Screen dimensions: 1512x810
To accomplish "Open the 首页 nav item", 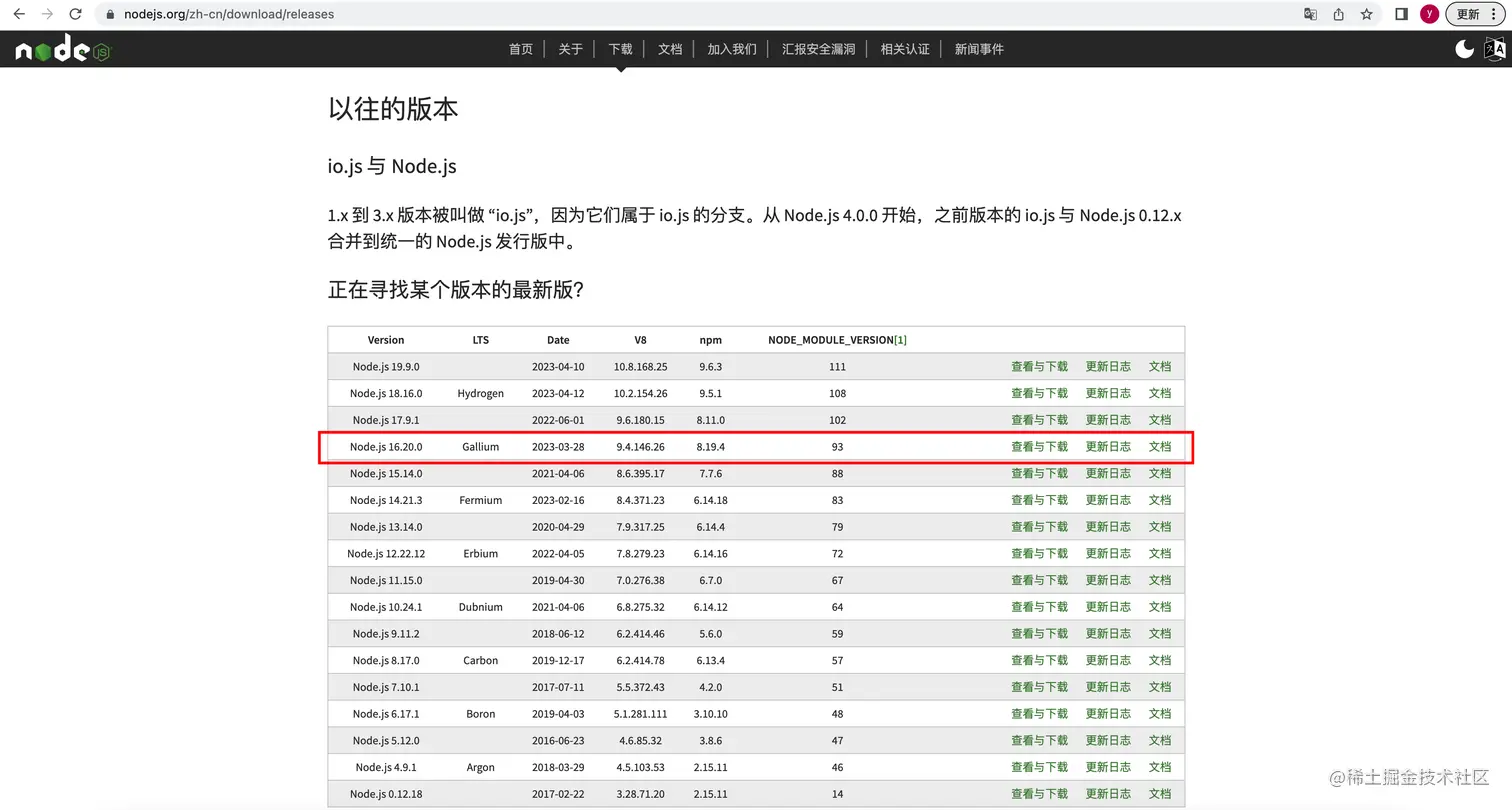I will coord(521,49).
